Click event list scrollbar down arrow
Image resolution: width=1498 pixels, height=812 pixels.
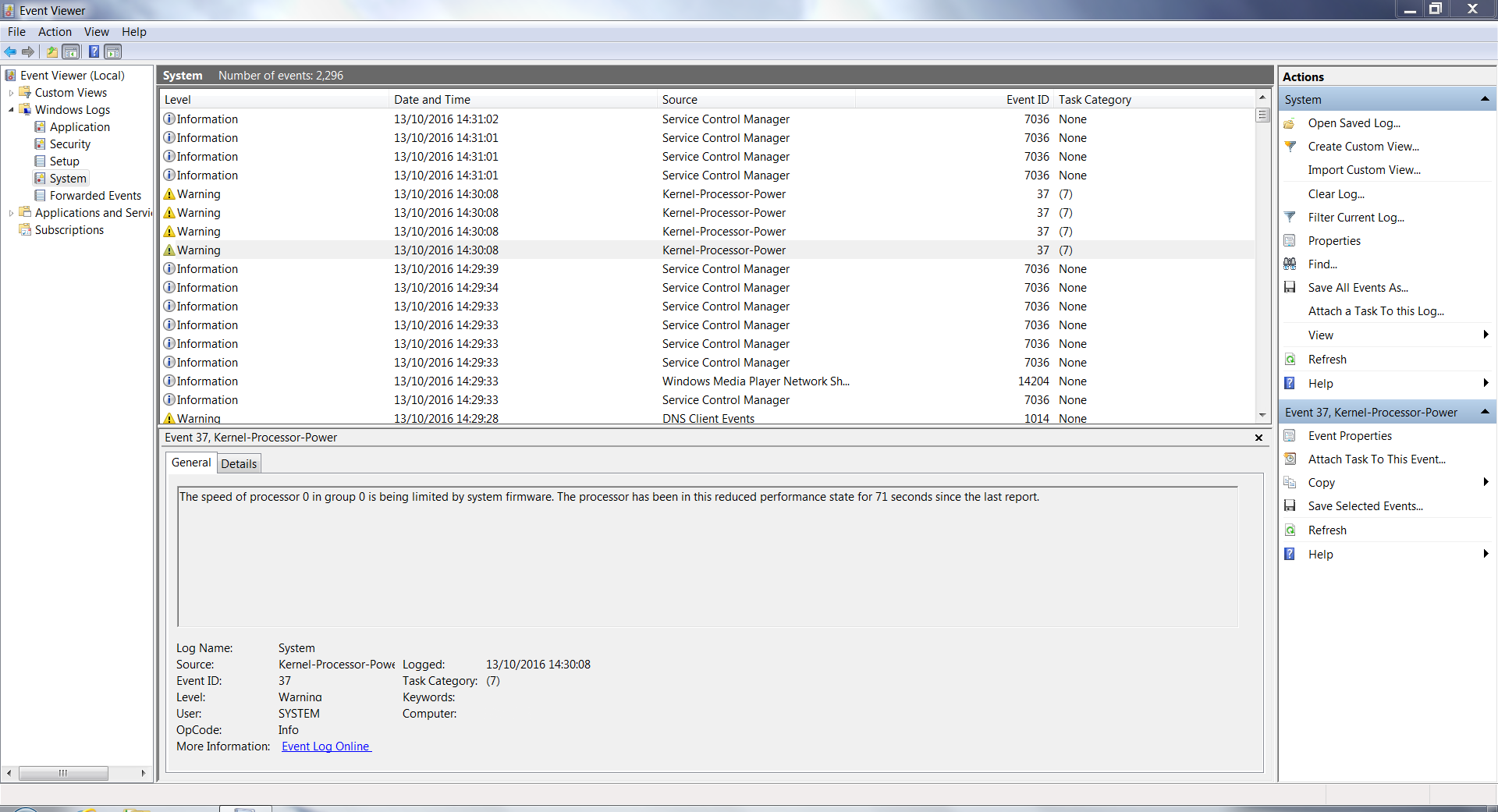(x=1262, y=416)
